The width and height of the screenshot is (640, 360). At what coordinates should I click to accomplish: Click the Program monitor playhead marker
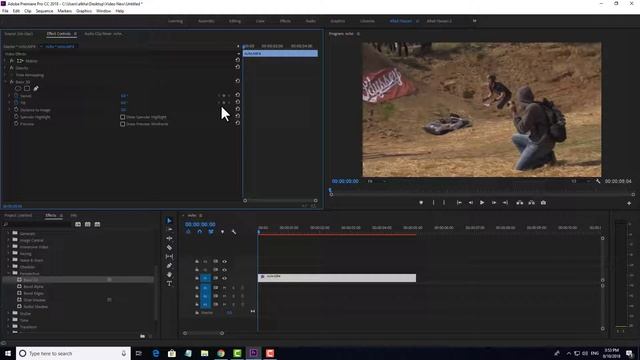tap(330, 190)
